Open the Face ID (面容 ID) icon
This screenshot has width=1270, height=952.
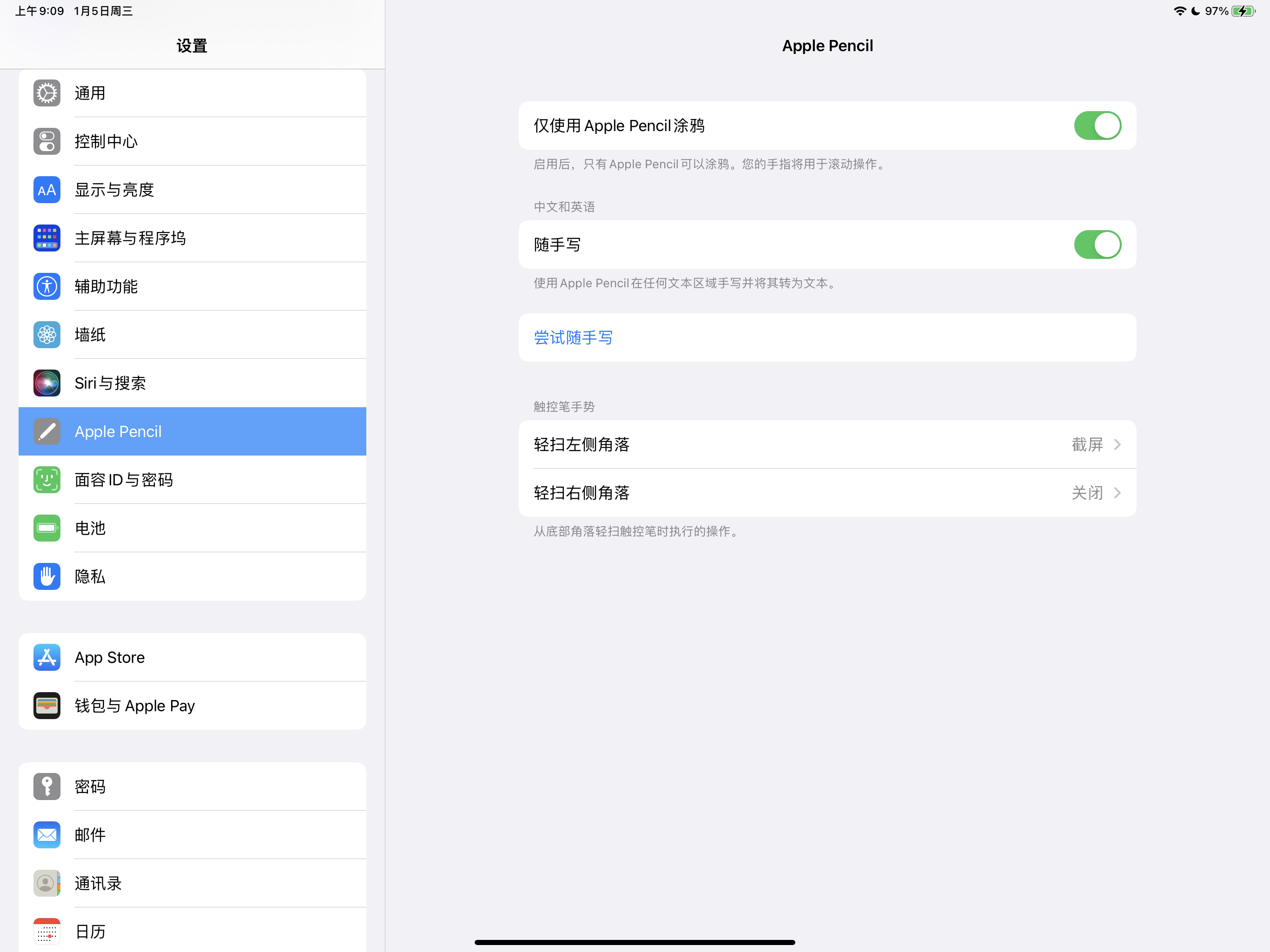pyautogui.click(x=46, y=479)
